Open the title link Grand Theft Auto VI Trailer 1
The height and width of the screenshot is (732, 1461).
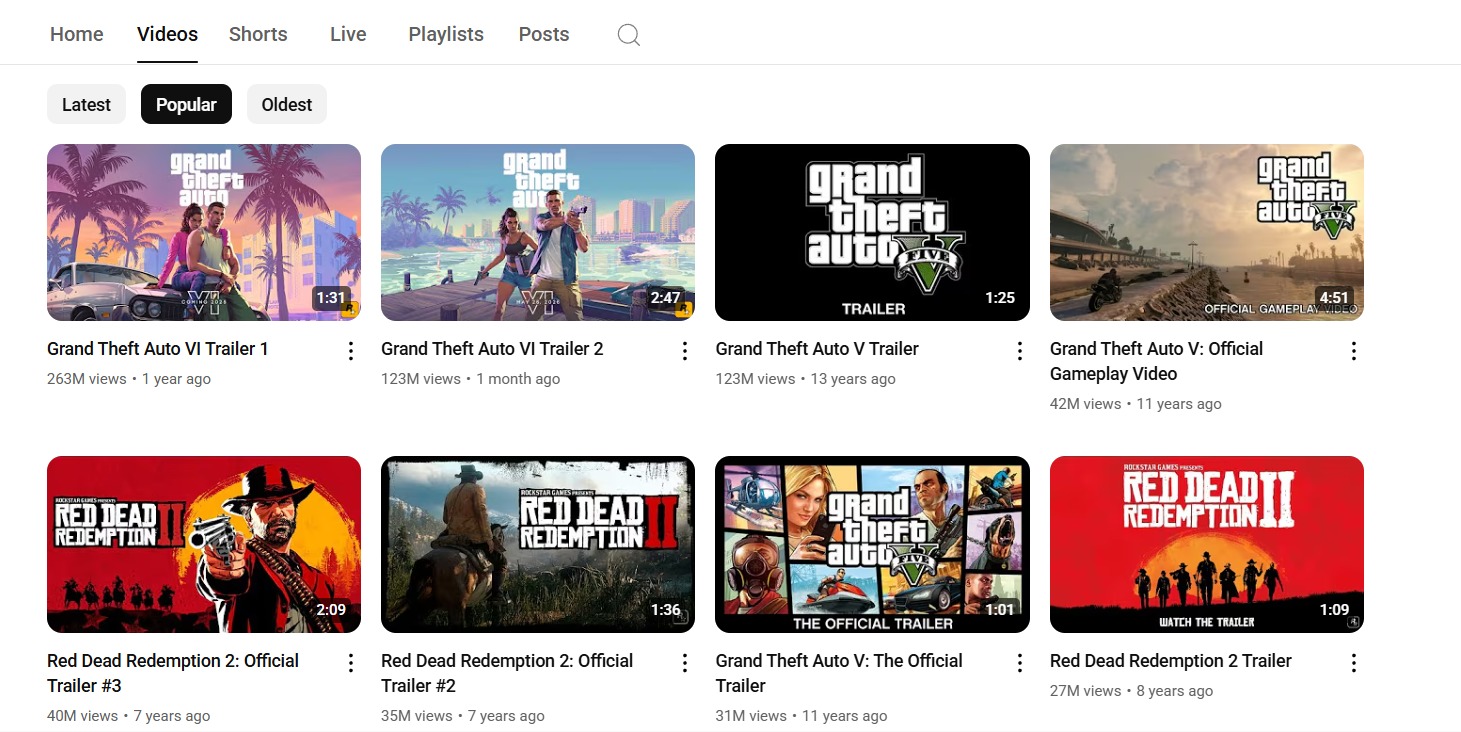[158, 349]
